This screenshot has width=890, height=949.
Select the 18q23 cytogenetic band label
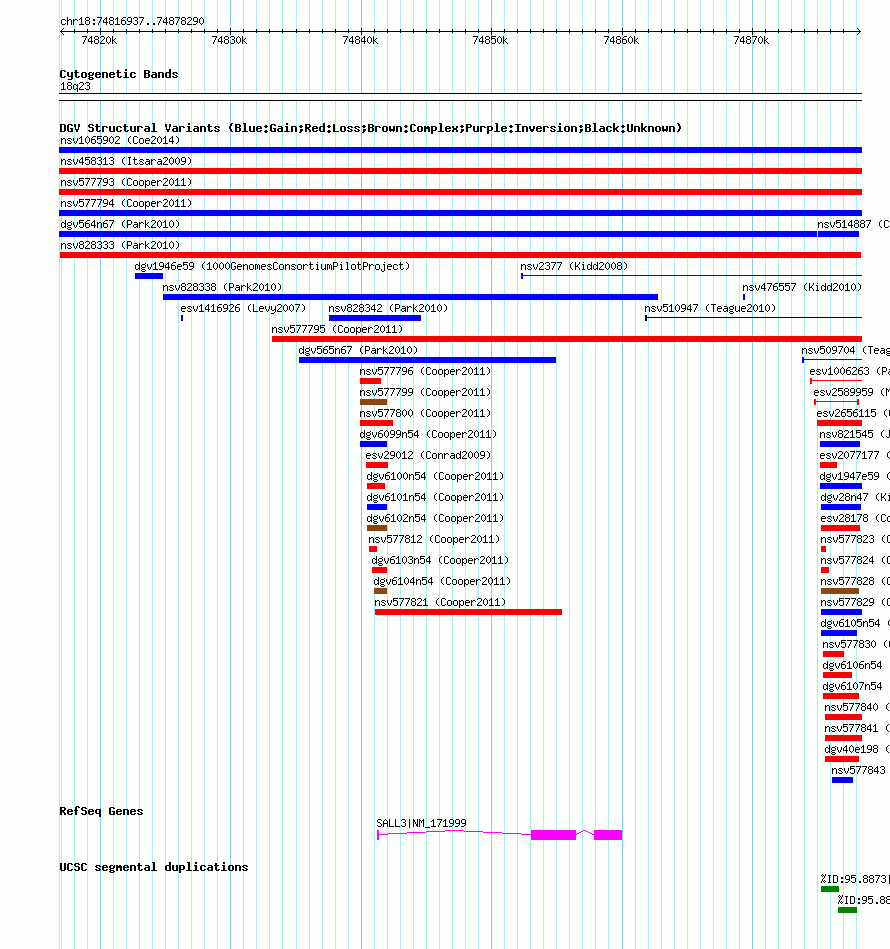pyautogui.click(x=75, y=87)
